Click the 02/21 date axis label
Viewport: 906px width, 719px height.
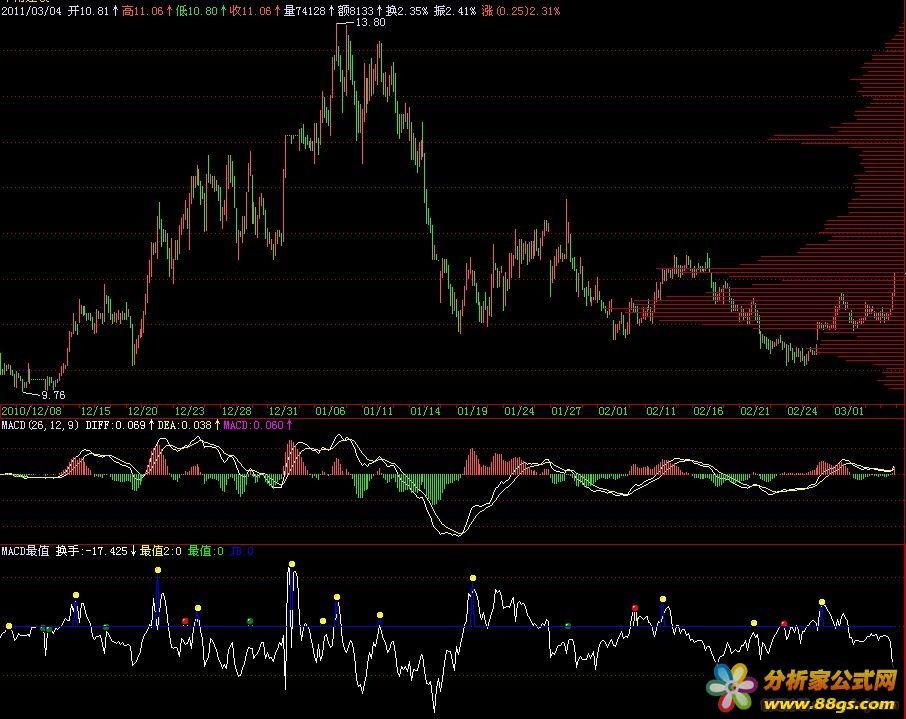pos(755,411)
